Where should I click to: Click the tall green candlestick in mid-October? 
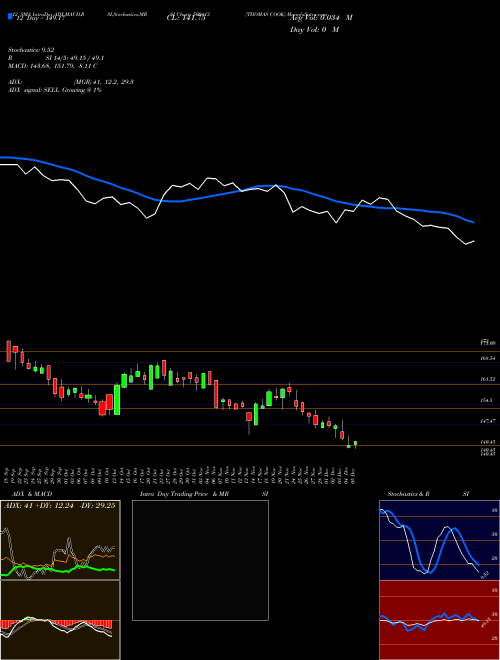click(x=117, y=399)
